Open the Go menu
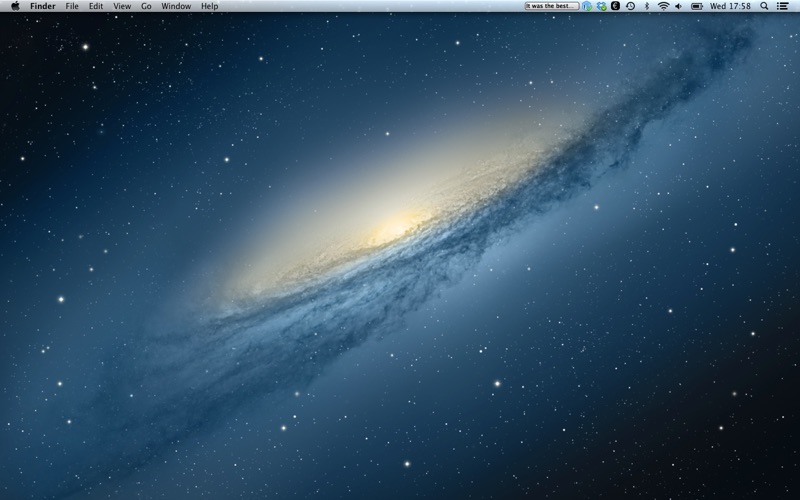800x500 pixels. (146, 6)
